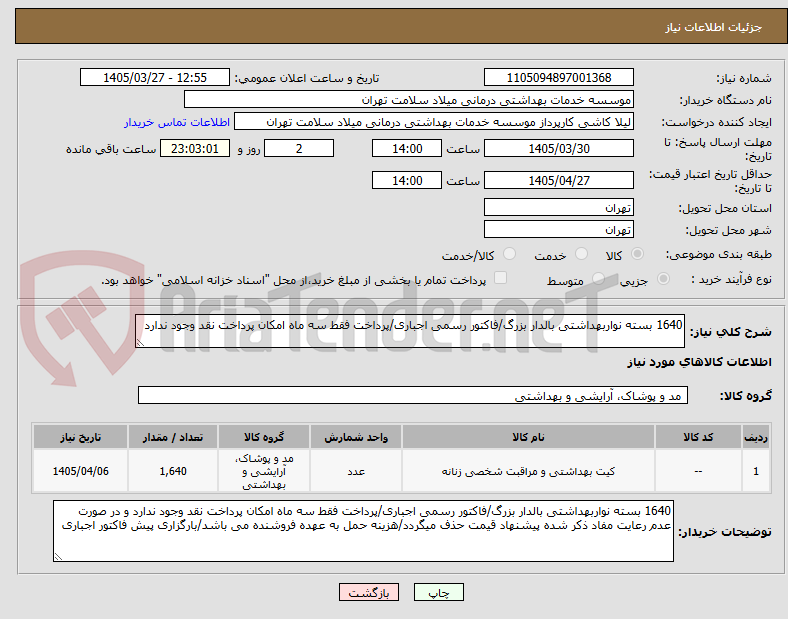Image resolution: width=788 pixels, height=619 pixels.
Task: Click the شهر محل تحویل field
Action: point(558,230)
